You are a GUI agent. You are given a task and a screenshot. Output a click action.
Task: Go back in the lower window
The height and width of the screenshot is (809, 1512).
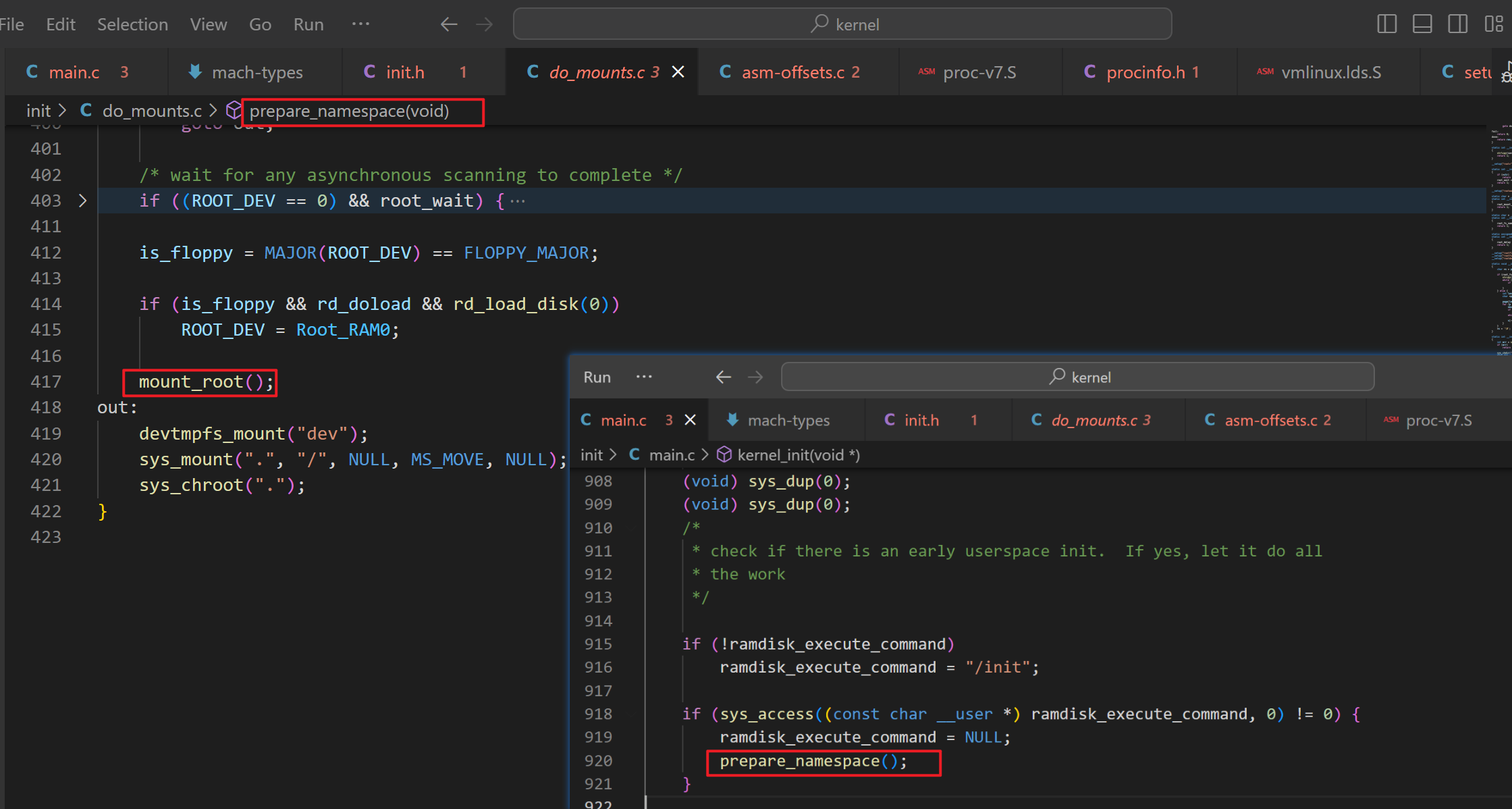(x=724, y=377)
